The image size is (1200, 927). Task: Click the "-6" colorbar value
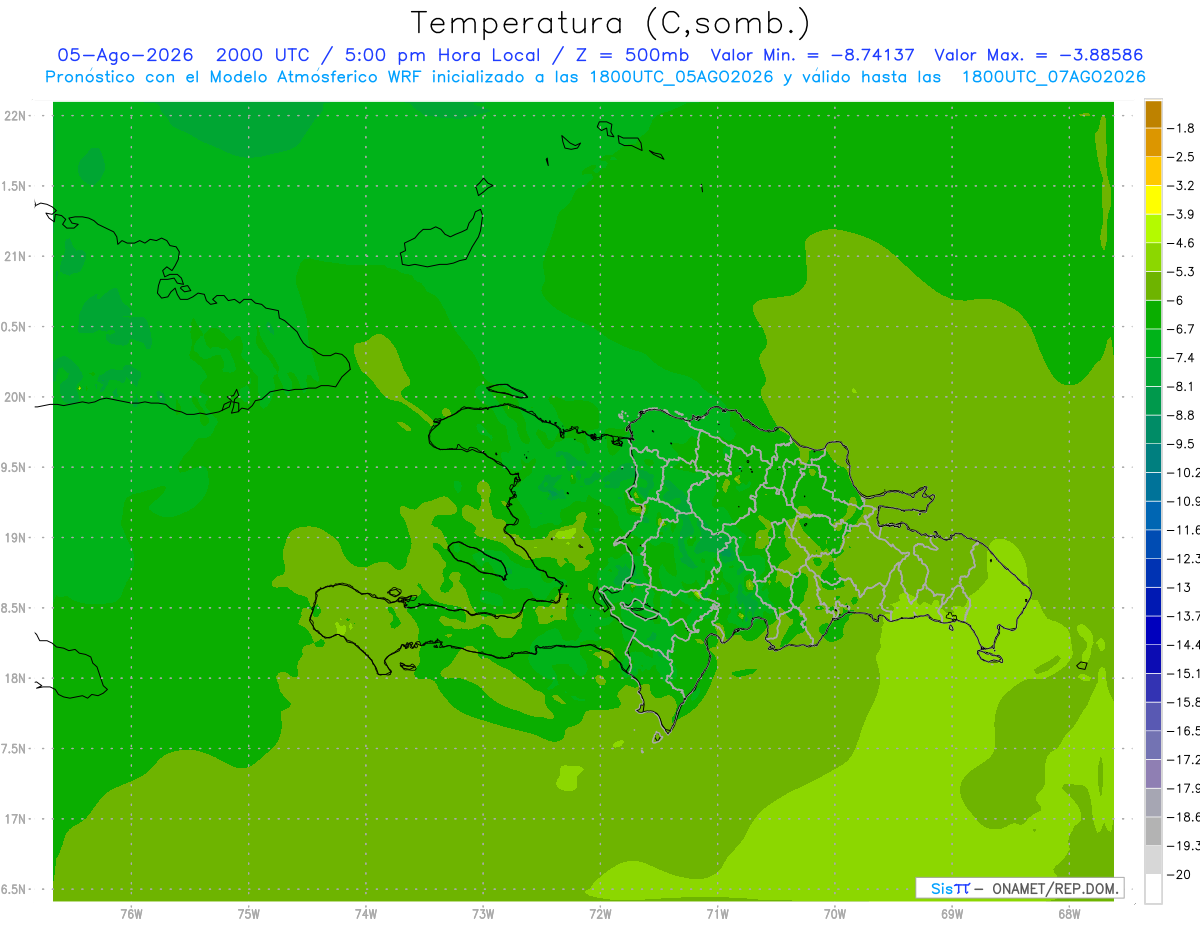point(1175,300)
